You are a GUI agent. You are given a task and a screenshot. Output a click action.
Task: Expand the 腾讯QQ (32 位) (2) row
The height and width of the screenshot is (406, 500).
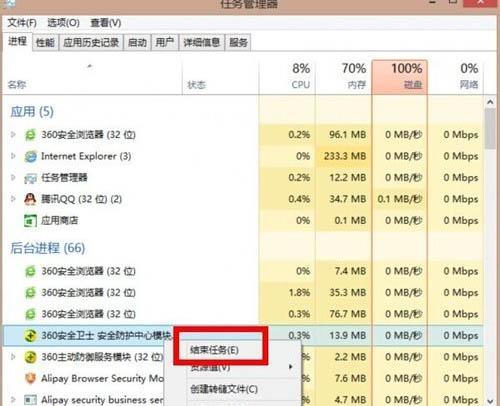coord(13,199)
